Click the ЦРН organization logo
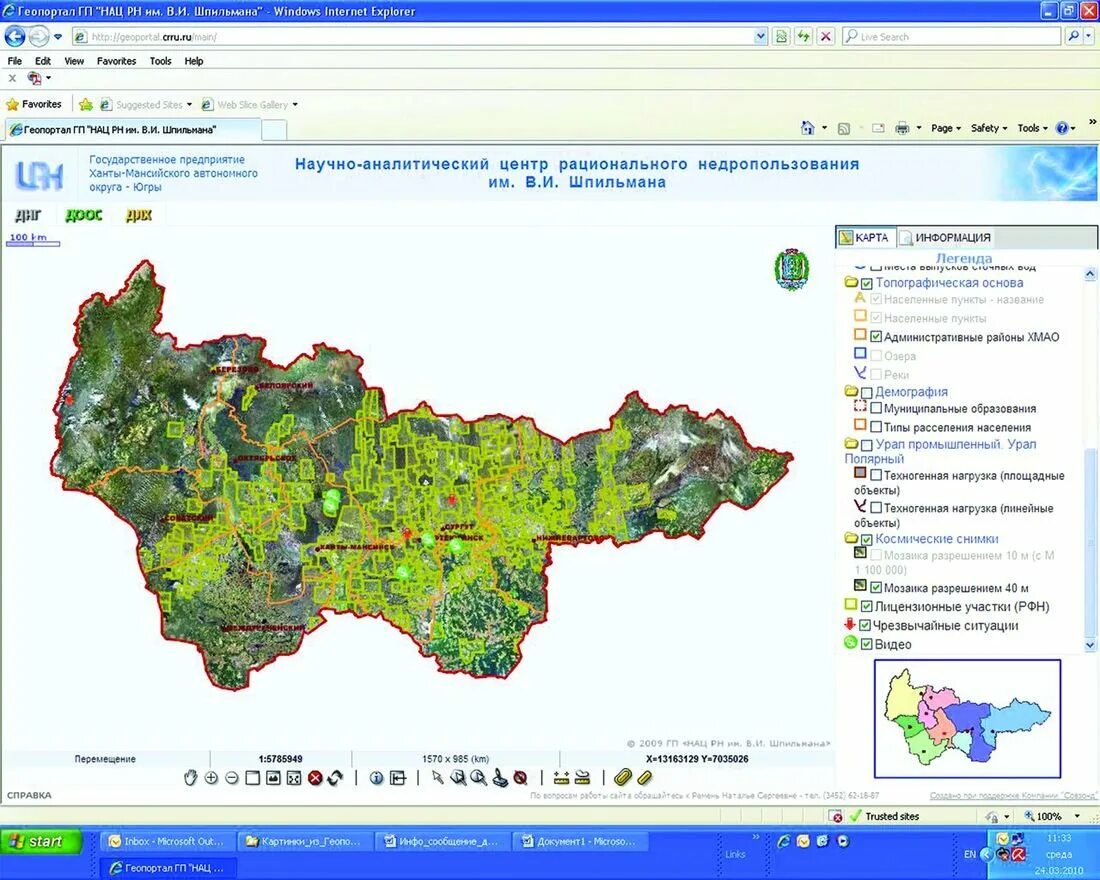 pyautogui.click(x=39, y=175)
